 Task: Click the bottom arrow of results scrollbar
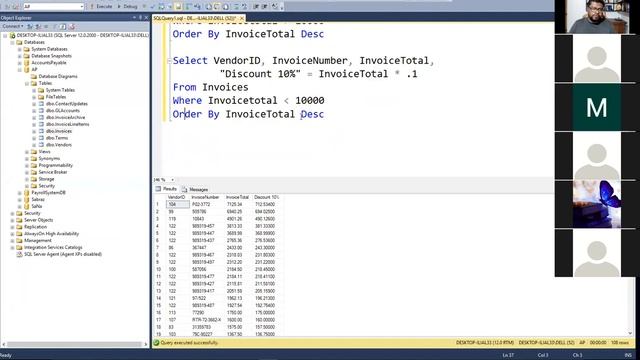point(631,333)
